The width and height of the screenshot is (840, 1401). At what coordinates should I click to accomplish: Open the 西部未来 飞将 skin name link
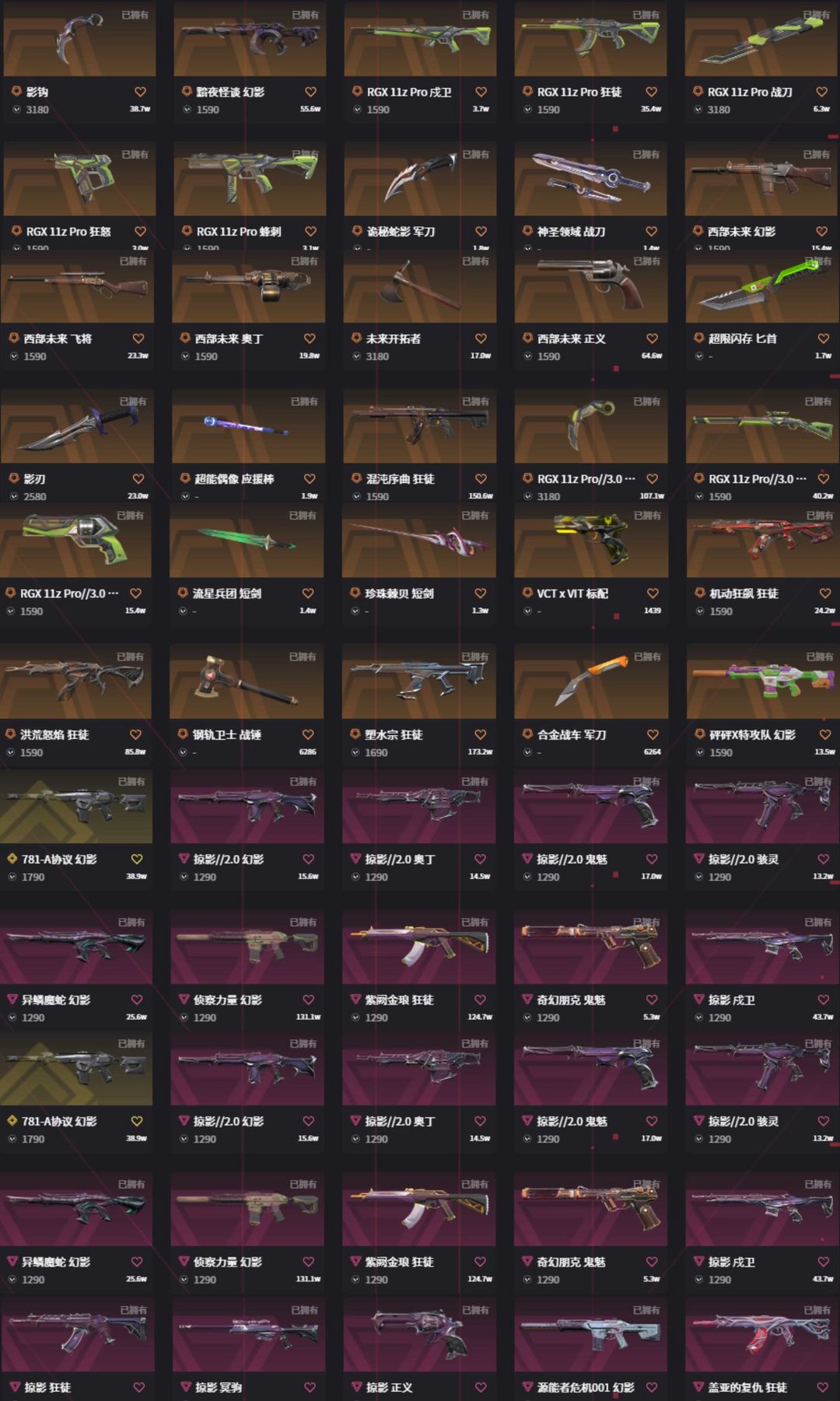58,338
